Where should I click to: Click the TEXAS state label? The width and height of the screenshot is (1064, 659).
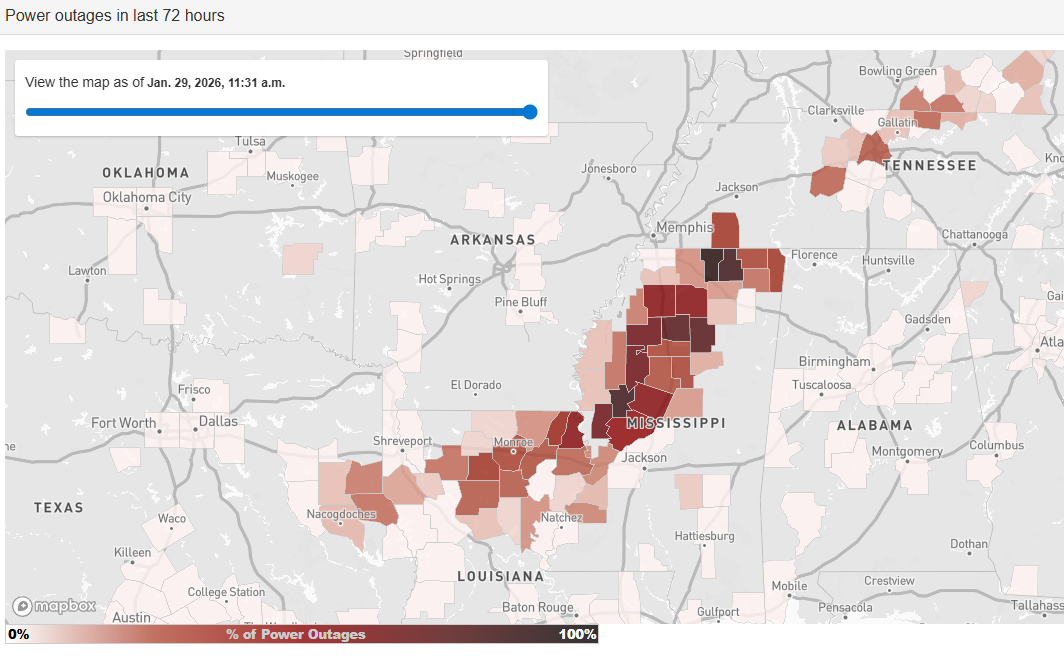point(59,507)
